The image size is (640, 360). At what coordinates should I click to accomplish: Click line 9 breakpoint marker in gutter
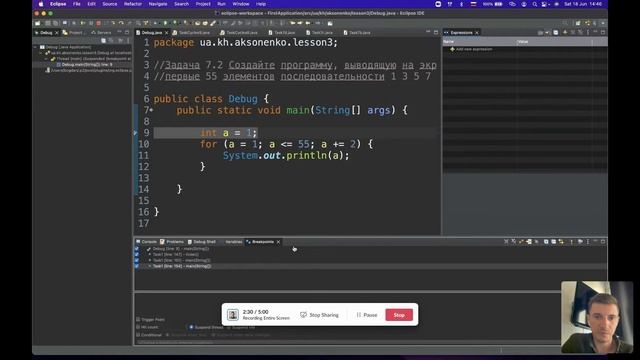[x=136, y=133]
